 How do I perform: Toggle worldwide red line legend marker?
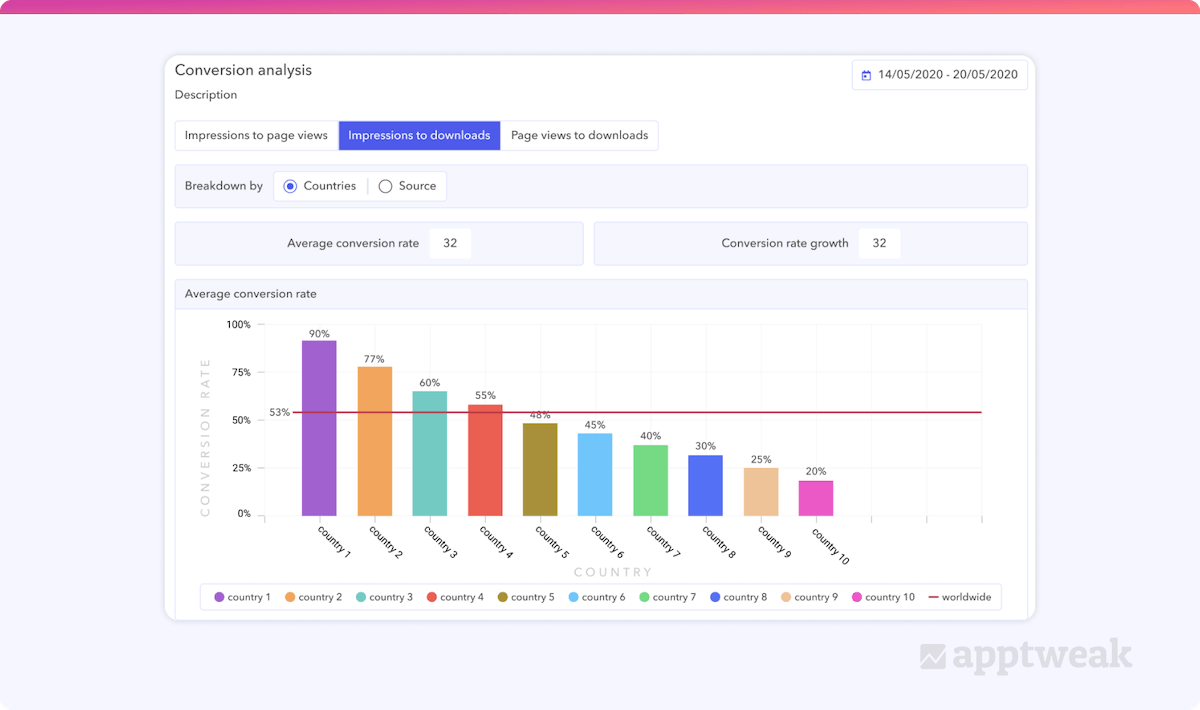click(934, 597)
